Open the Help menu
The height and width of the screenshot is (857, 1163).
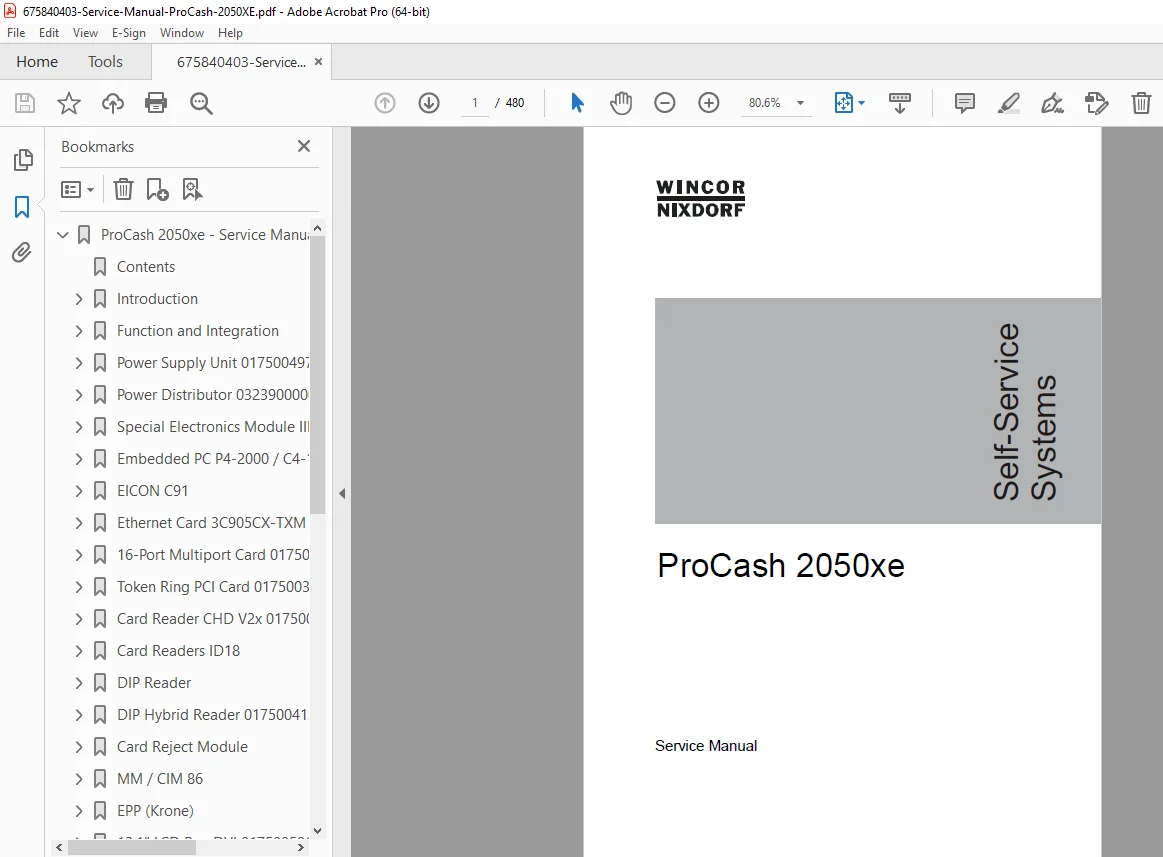pos(230,33)
